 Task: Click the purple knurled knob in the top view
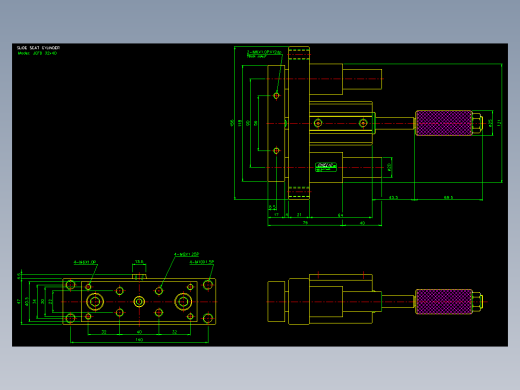pyautogui.click(x=444, y=123)
